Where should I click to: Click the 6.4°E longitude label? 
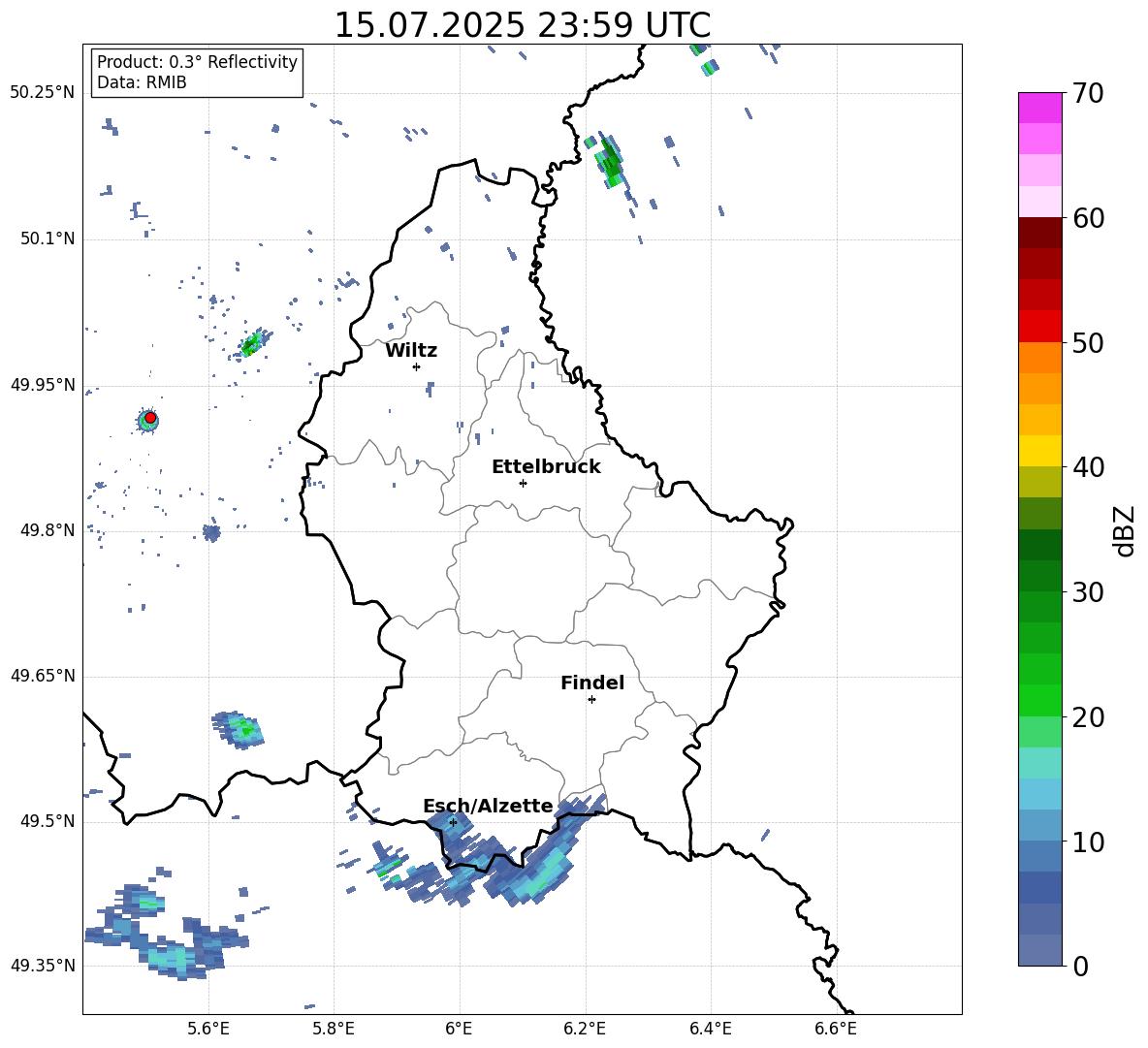710,1029
